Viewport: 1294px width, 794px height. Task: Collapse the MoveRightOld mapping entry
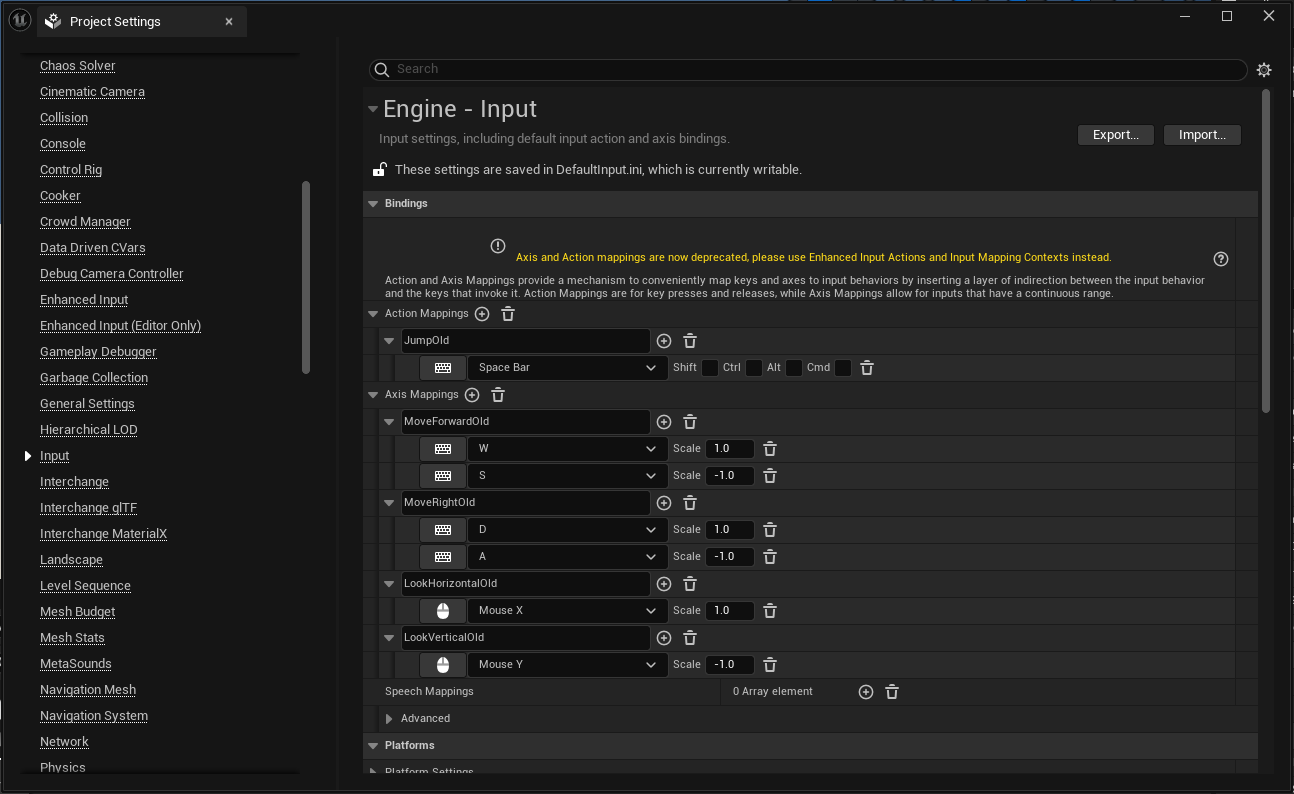[x=389, y=503]
